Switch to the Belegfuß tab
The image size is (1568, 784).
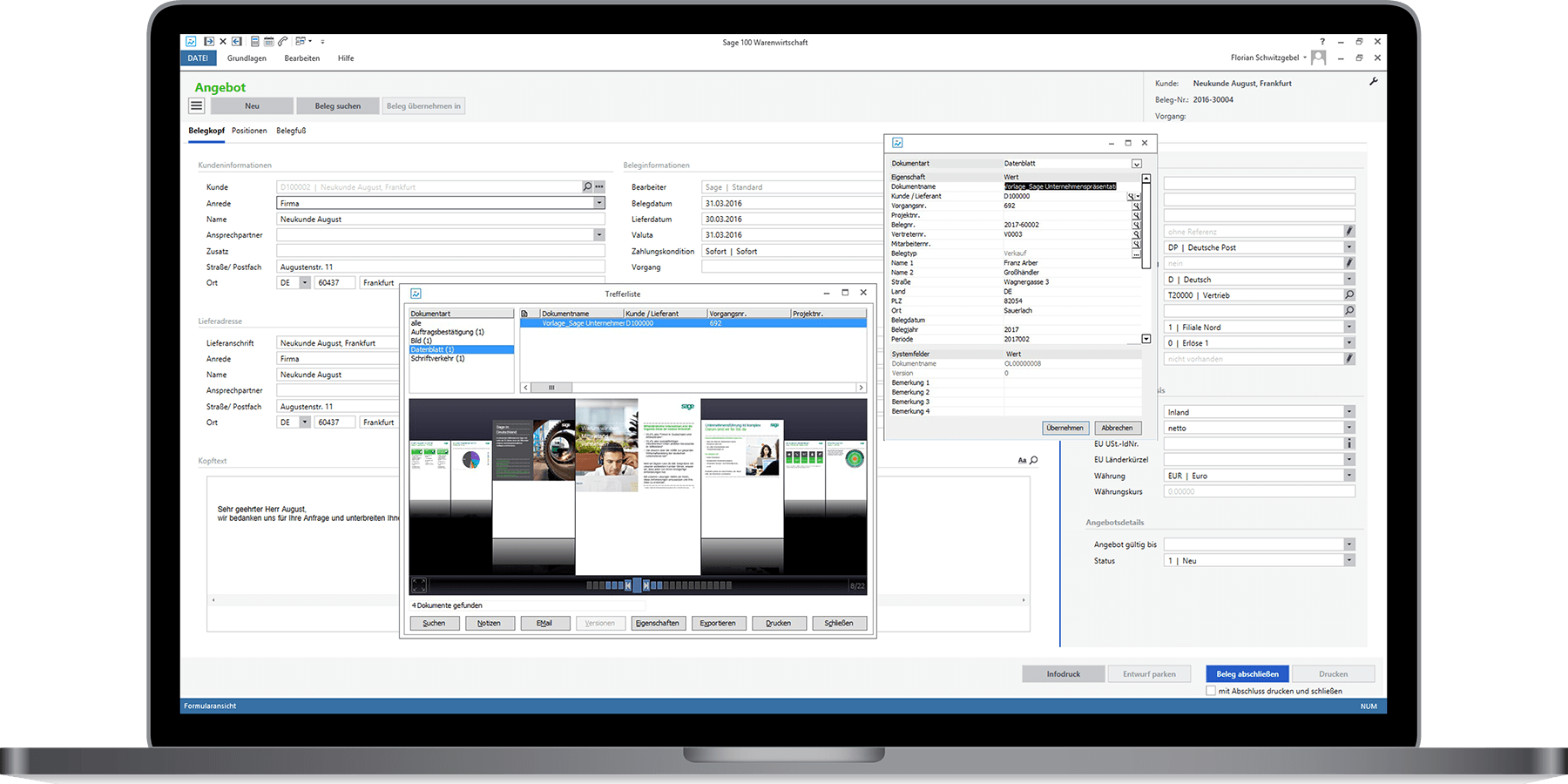coord(291,131)
